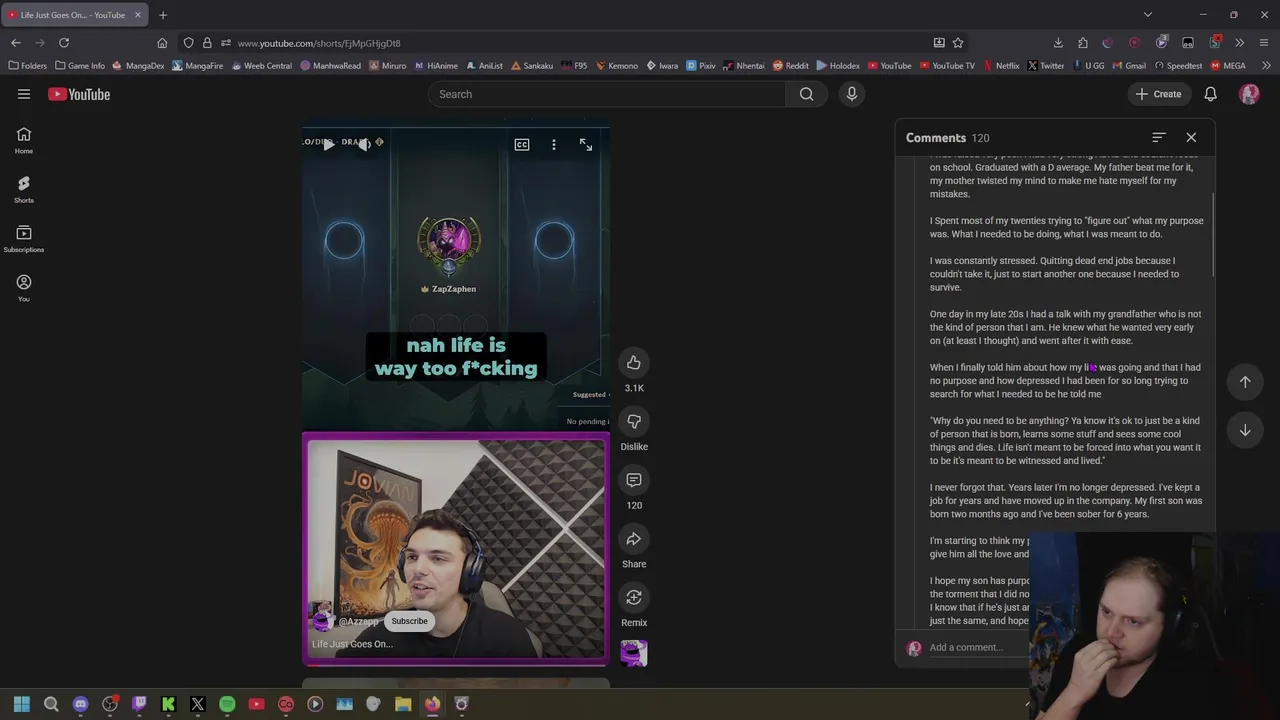Open Twitch from taskbar

139,704
